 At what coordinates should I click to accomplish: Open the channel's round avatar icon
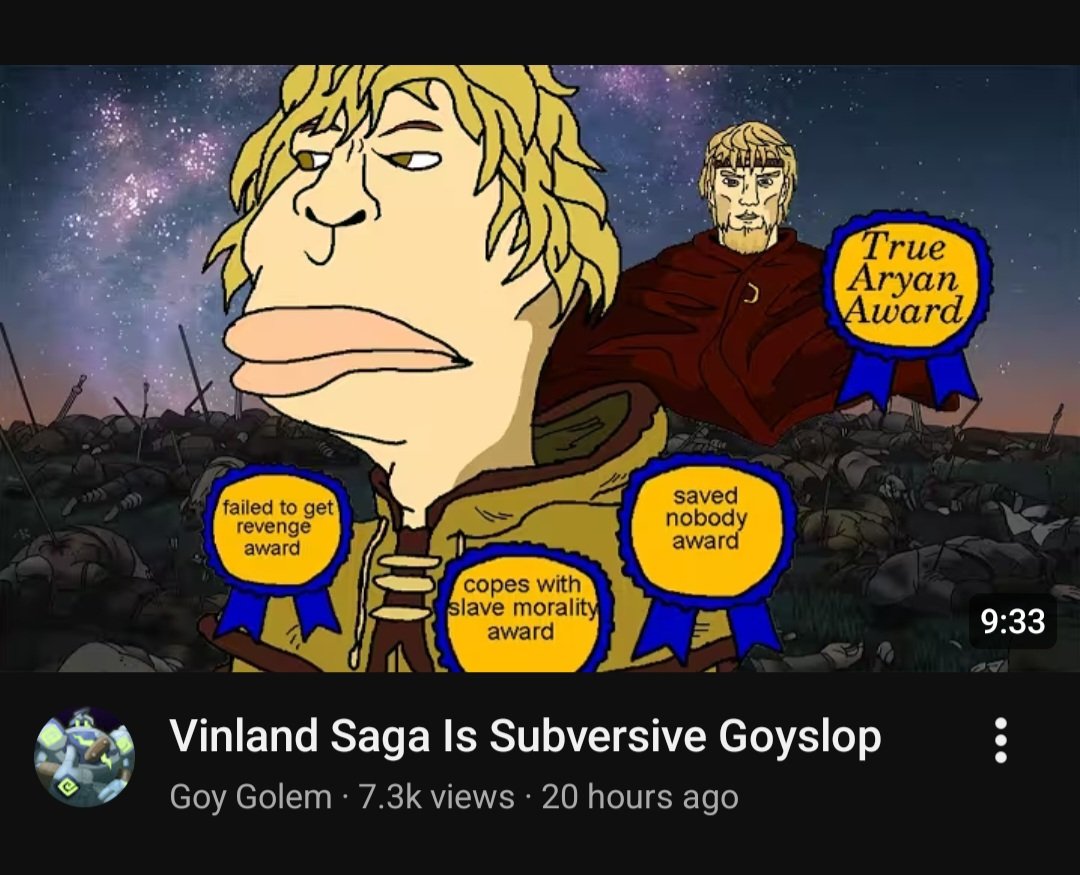(x=84, y=756)
